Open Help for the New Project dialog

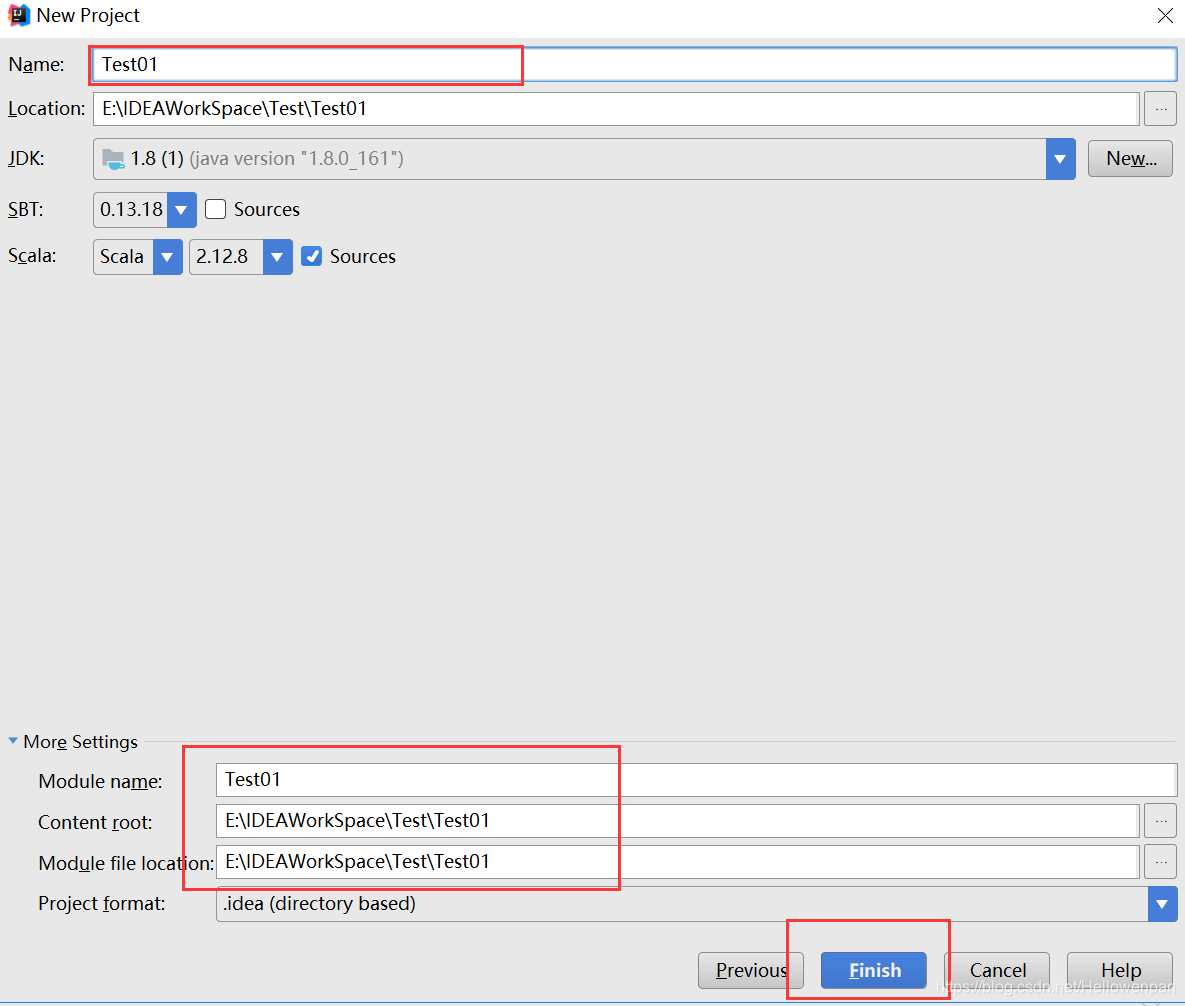coord(1119,970)
